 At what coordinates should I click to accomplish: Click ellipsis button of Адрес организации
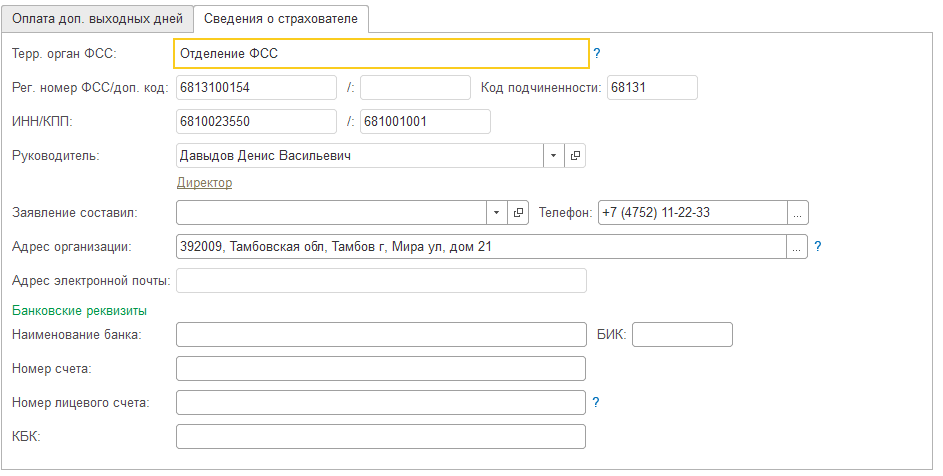(x=798, y=246)
